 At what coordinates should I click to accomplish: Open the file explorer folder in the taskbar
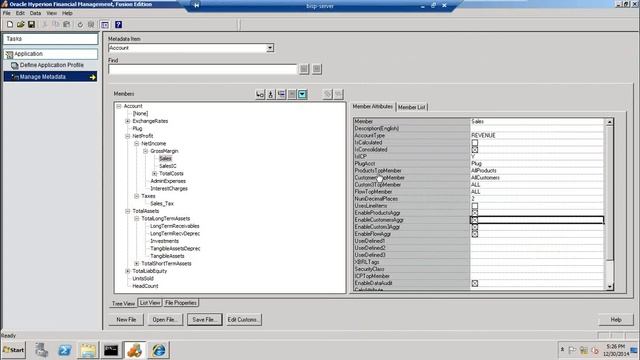tap(88, 350)
